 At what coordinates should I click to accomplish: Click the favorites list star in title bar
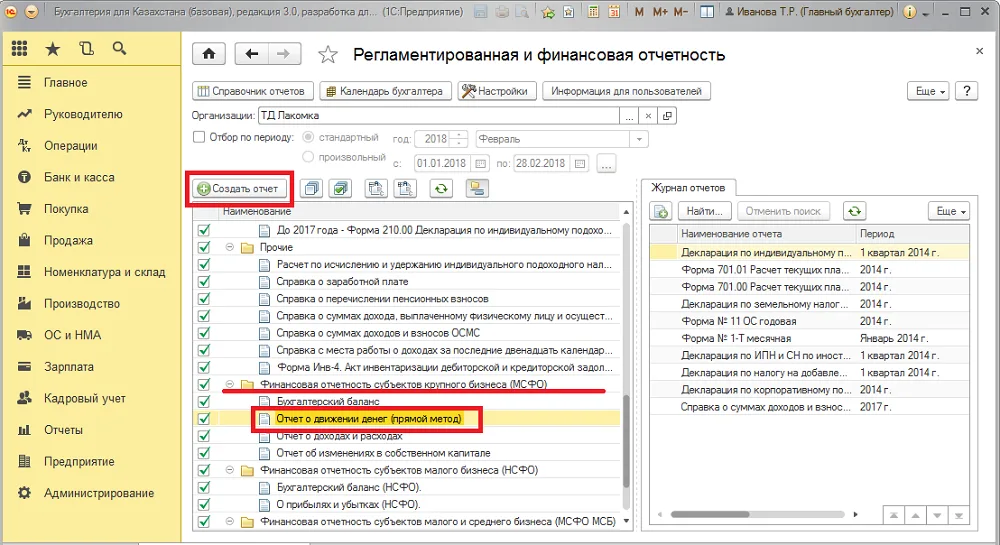pyautogui.click(x=568, y=11)
